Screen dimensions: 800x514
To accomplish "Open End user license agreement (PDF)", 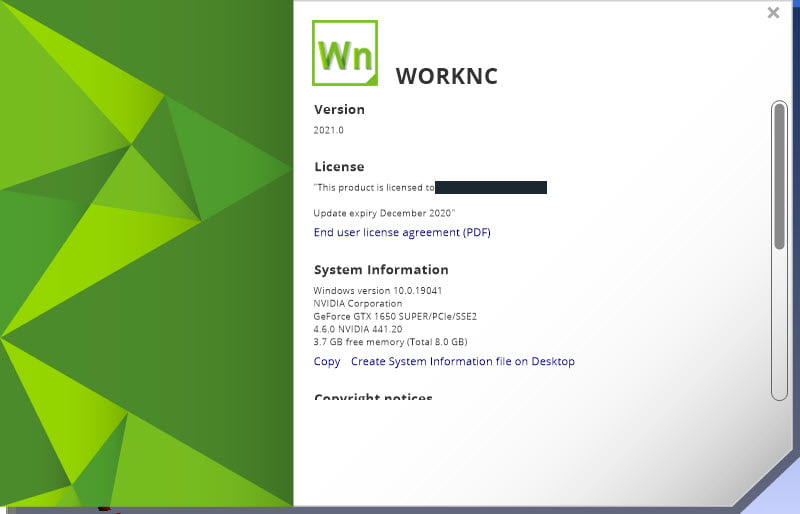I will coord(402,232).
